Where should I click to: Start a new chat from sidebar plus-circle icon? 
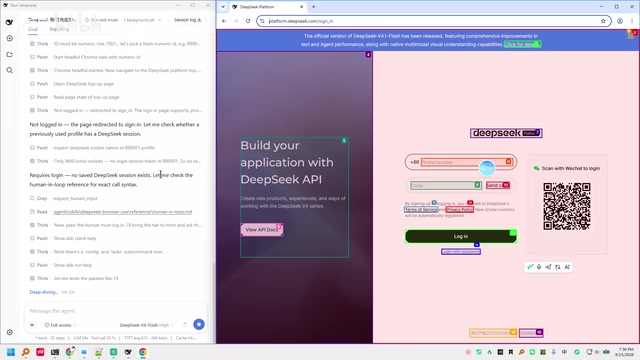(x=9, y=38)
